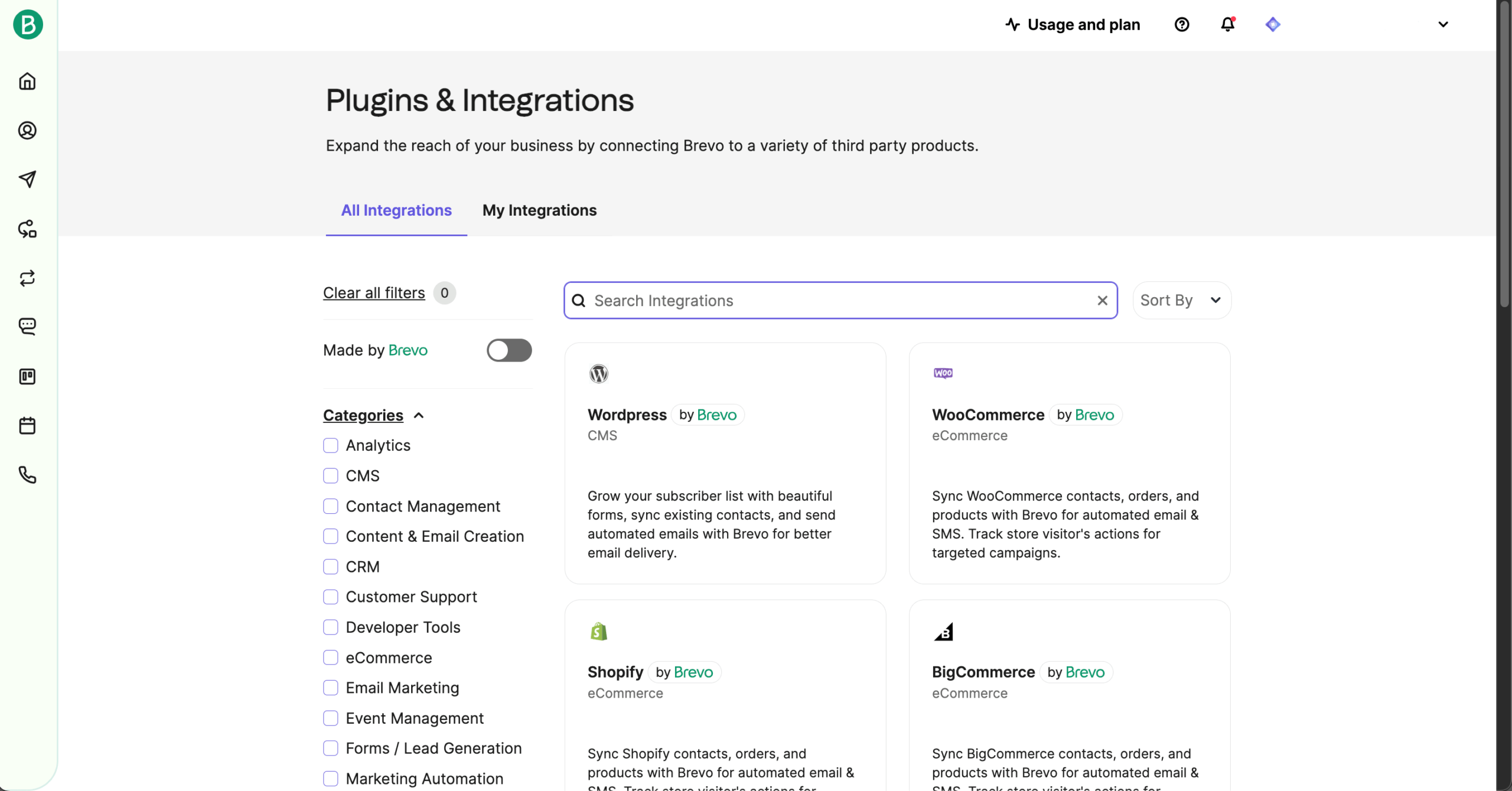Screen dimensions: 1512x791
Task: Open the WooCommerce integration title
Action: tap(988, 415)
